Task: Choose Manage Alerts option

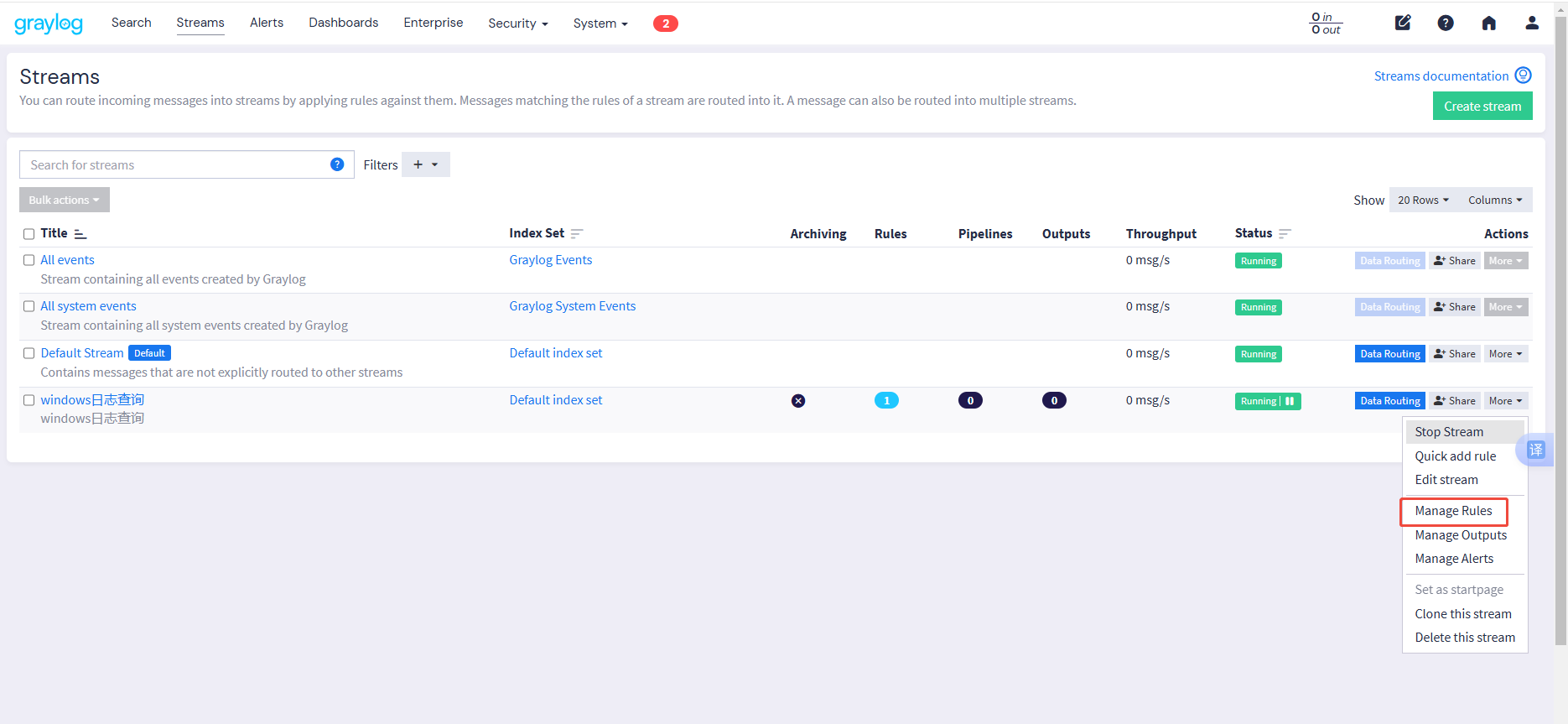Action: 1465,559
